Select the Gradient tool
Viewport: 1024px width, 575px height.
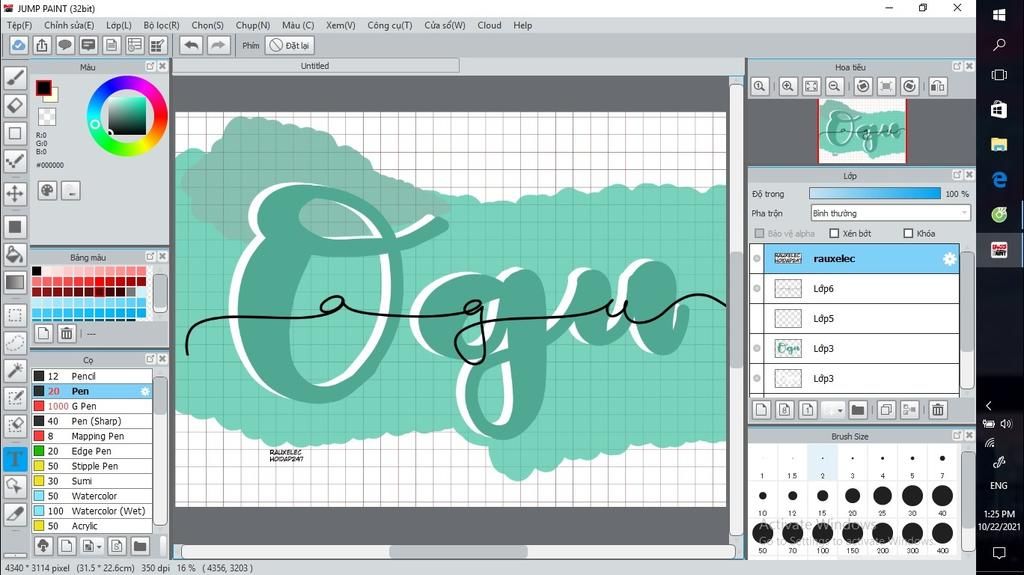(x=15, y=282)
